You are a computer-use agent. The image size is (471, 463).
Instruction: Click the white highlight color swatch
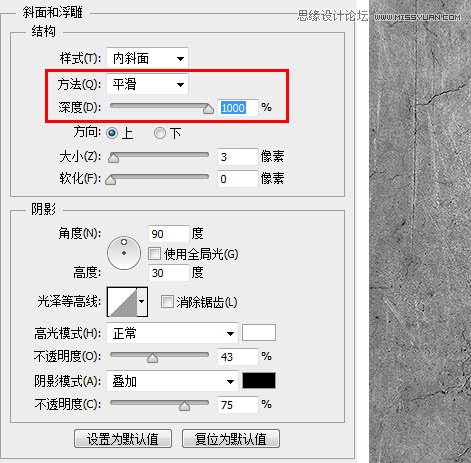pyautogui.click(x=259, y=333)
